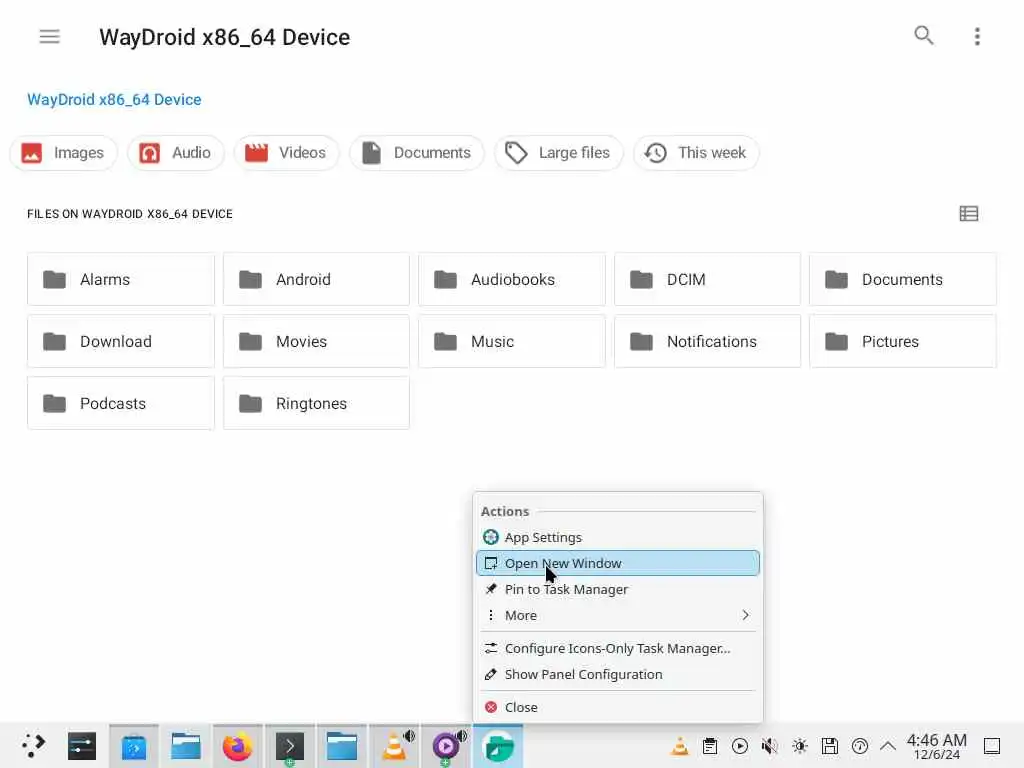Open the Notifications folder
The height and width of the screenshot is (768, 1024).
point(707,342)
